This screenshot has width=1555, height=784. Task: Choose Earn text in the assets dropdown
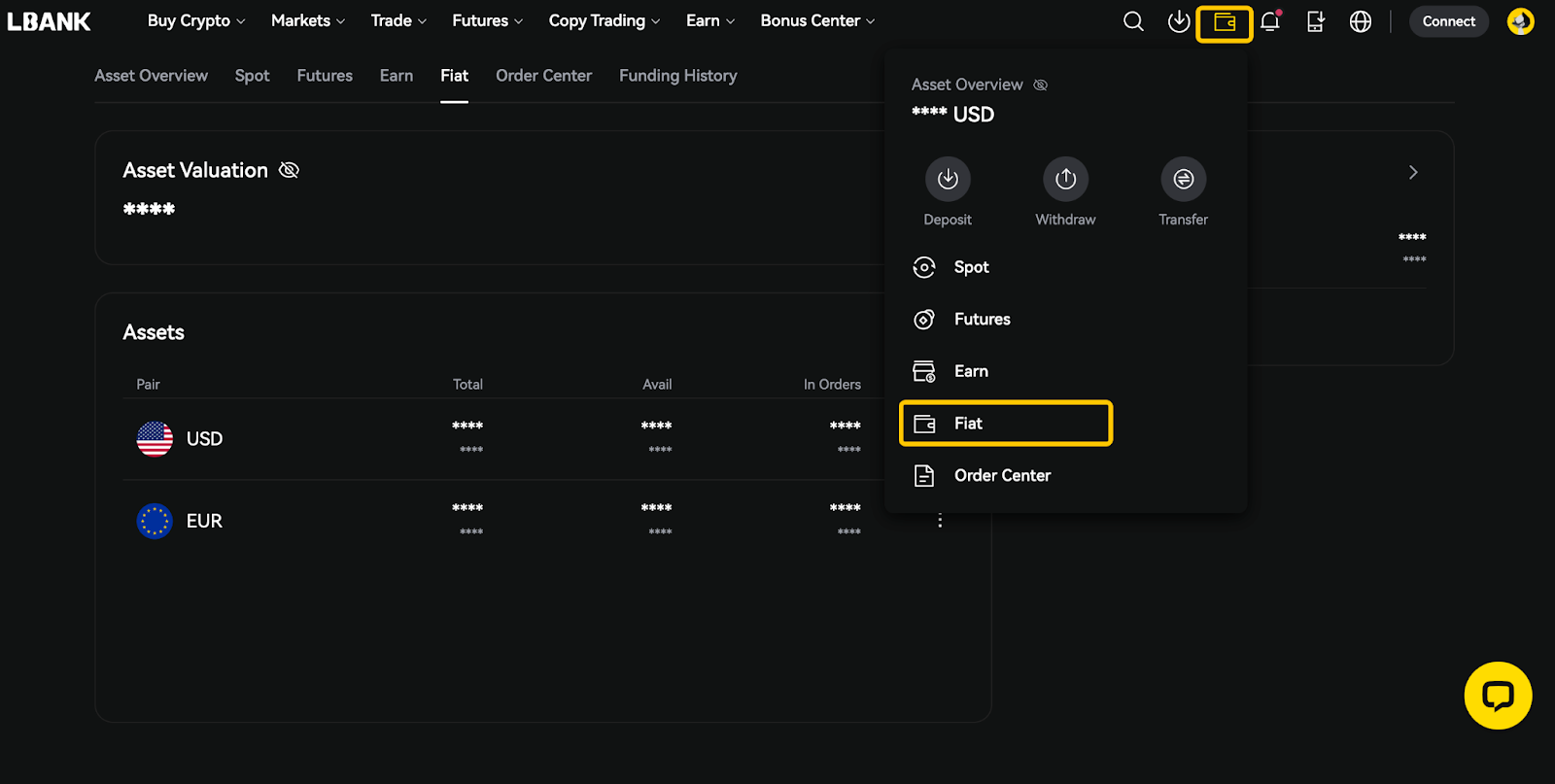coord(971,371)
